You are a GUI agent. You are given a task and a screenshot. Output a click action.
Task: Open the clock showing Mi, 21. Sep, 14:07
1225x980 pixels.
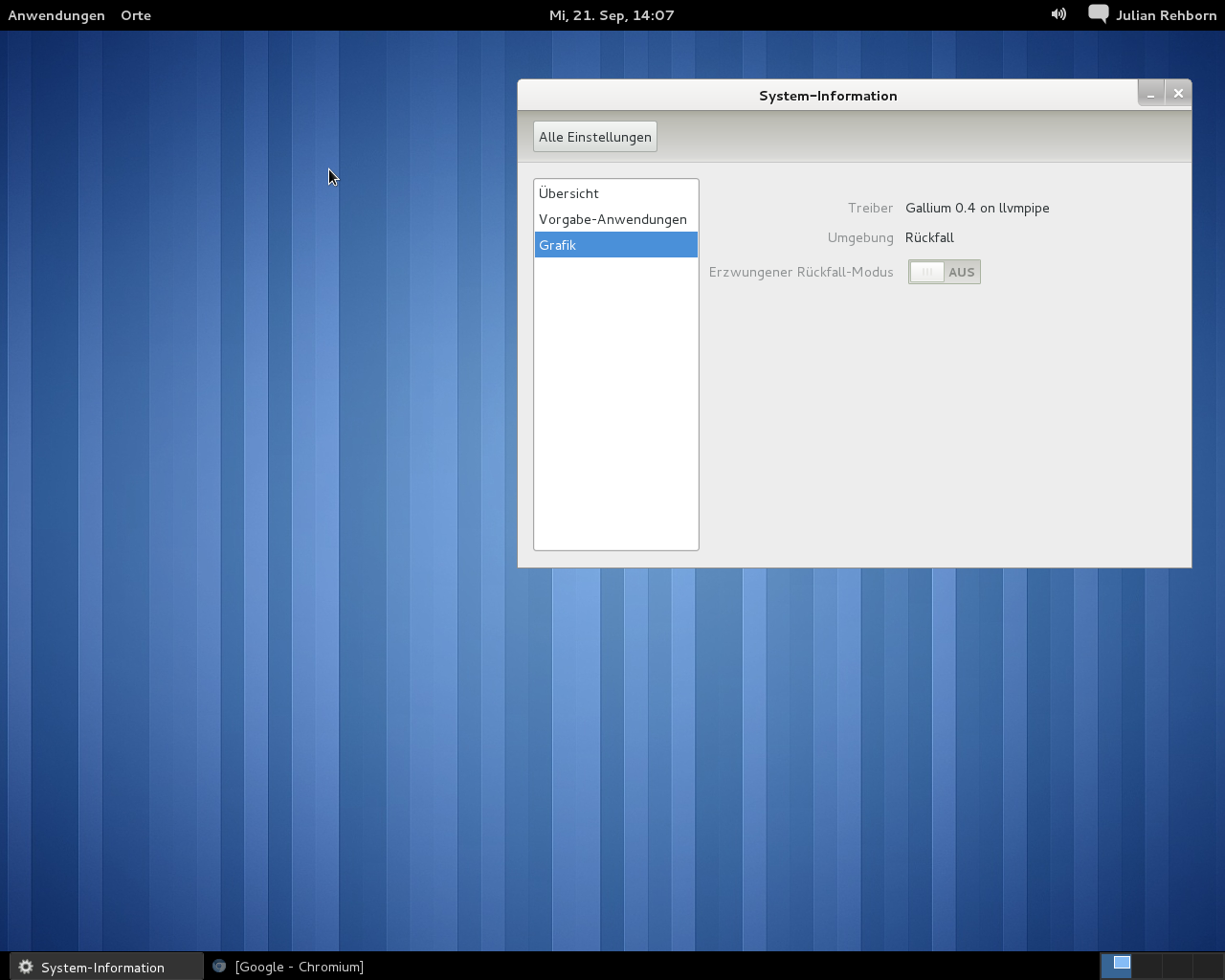(612, 15)
